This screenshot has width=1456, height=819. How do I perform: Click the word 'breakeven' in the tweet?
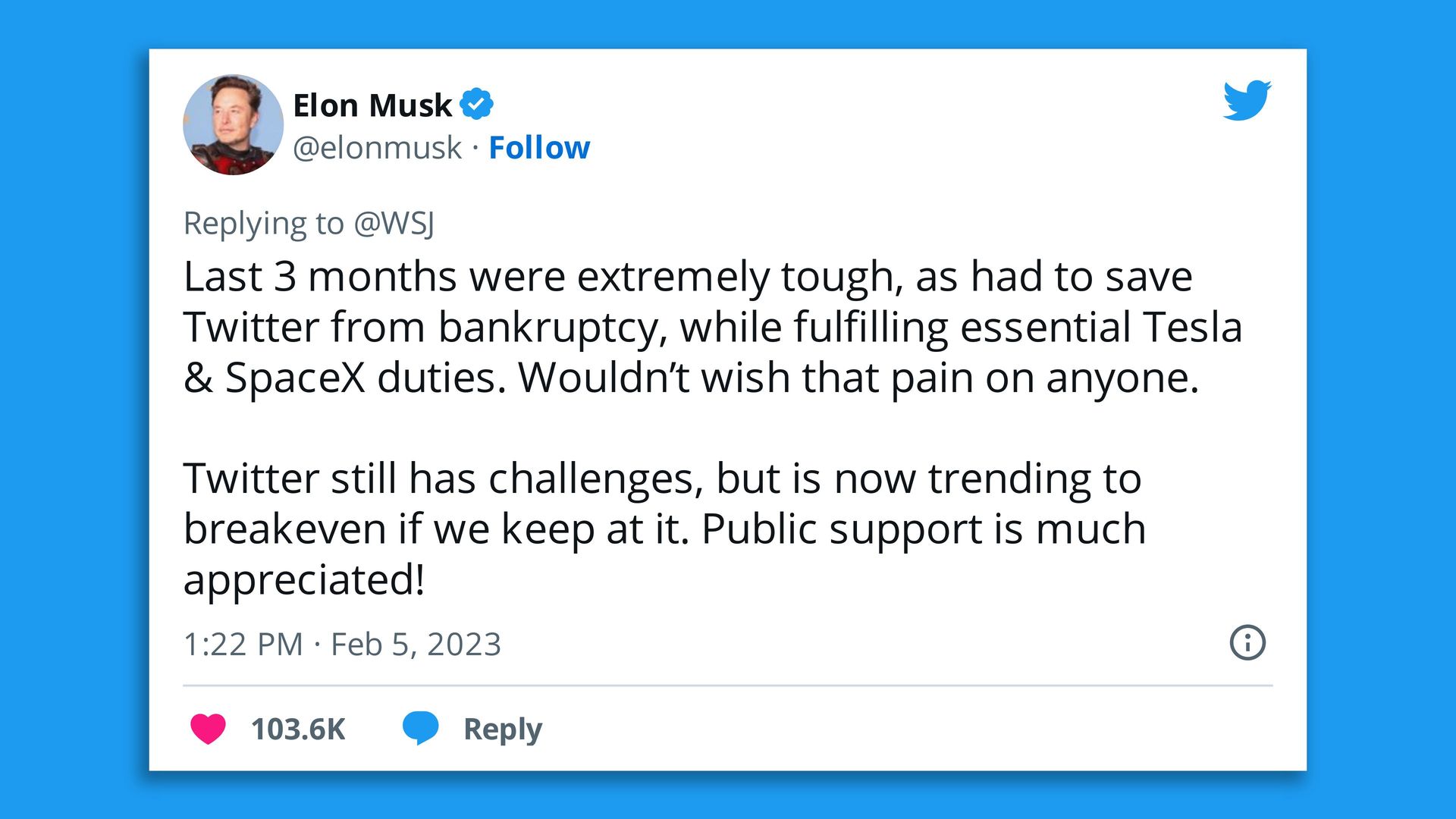(284, 529)
